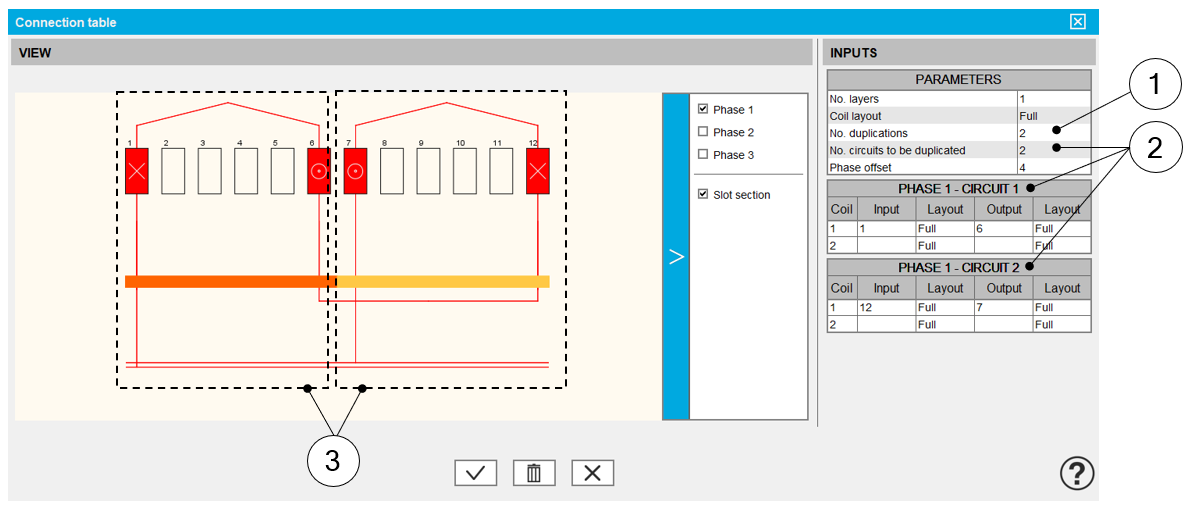Click red slot 7 with dot symbol
The image size is (1195, 511).
(355, 173)
